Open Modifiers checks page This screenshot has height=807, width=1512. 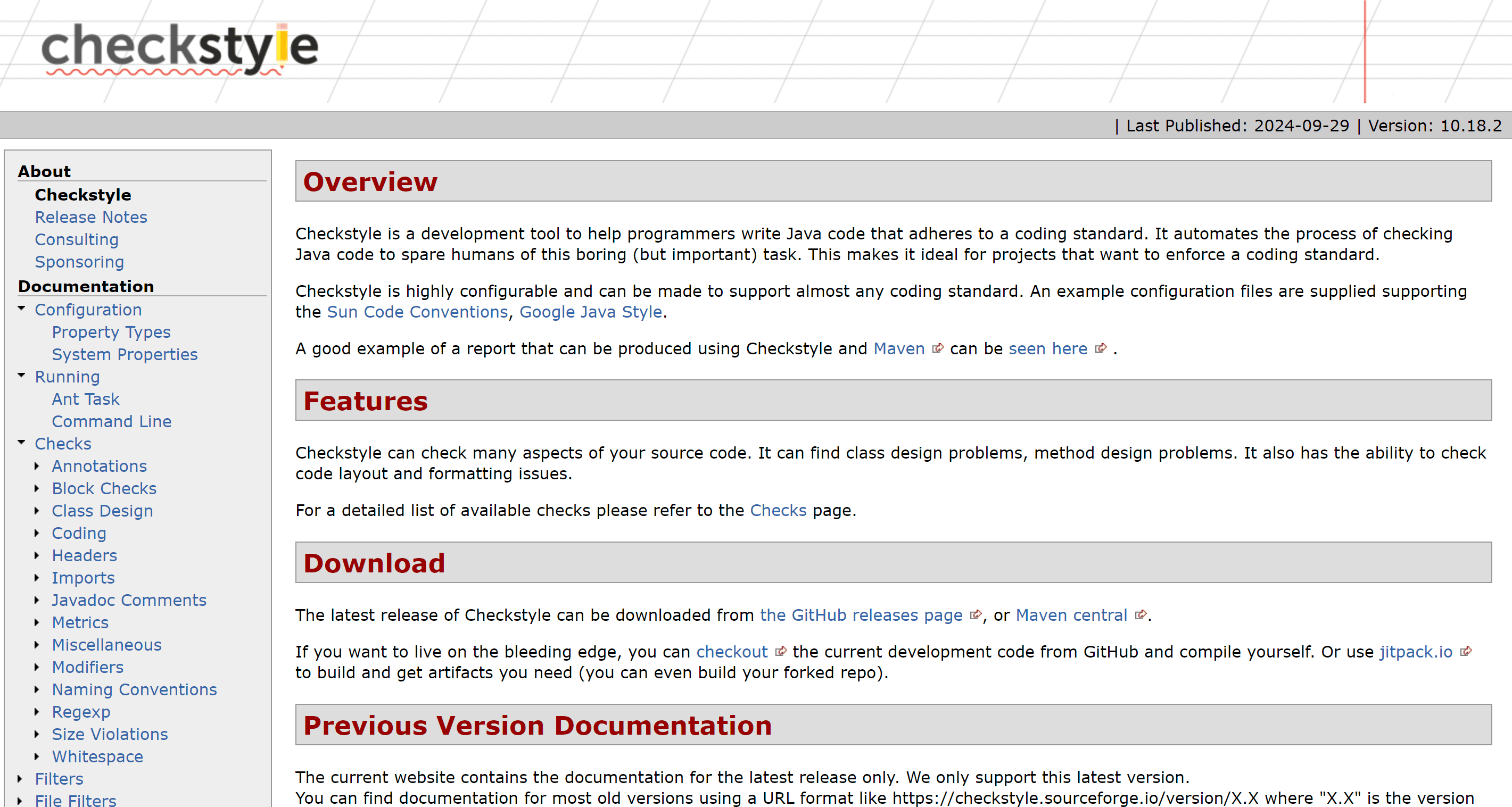tap(87, 667)
